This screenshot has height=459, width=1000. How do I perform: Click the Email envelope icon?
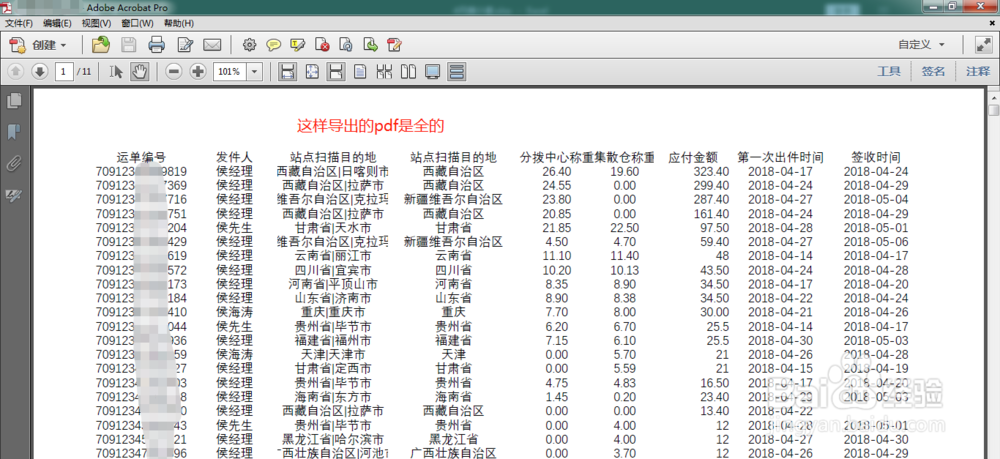coord(212,45)
